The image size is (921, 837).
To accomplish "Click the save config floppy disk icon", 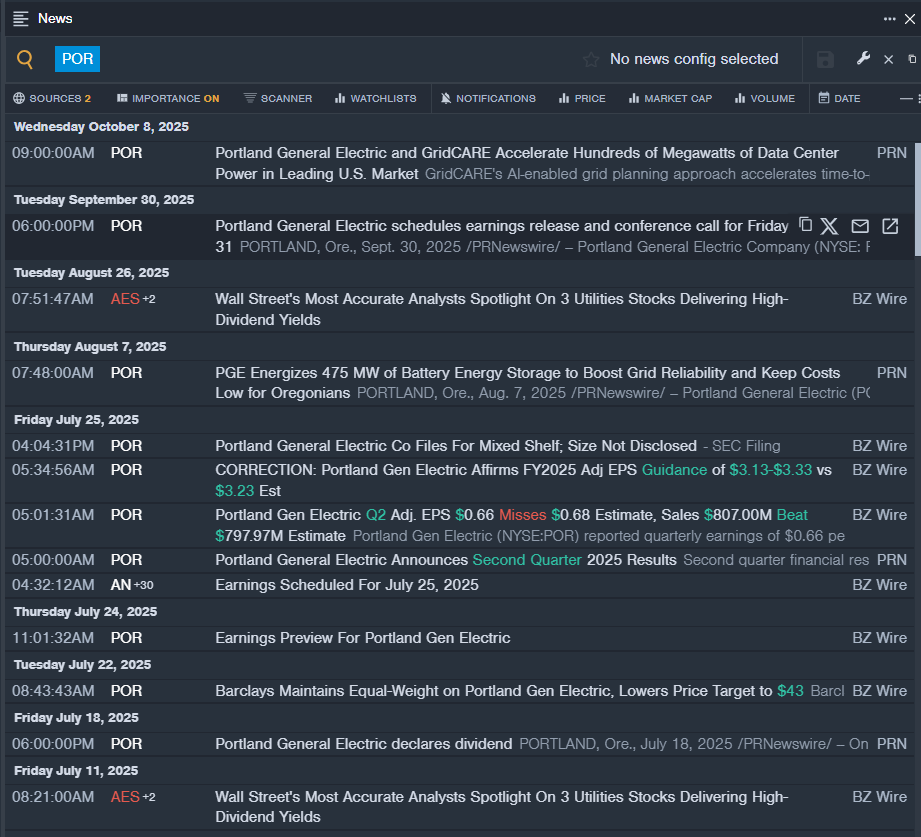I will (825, 60).
